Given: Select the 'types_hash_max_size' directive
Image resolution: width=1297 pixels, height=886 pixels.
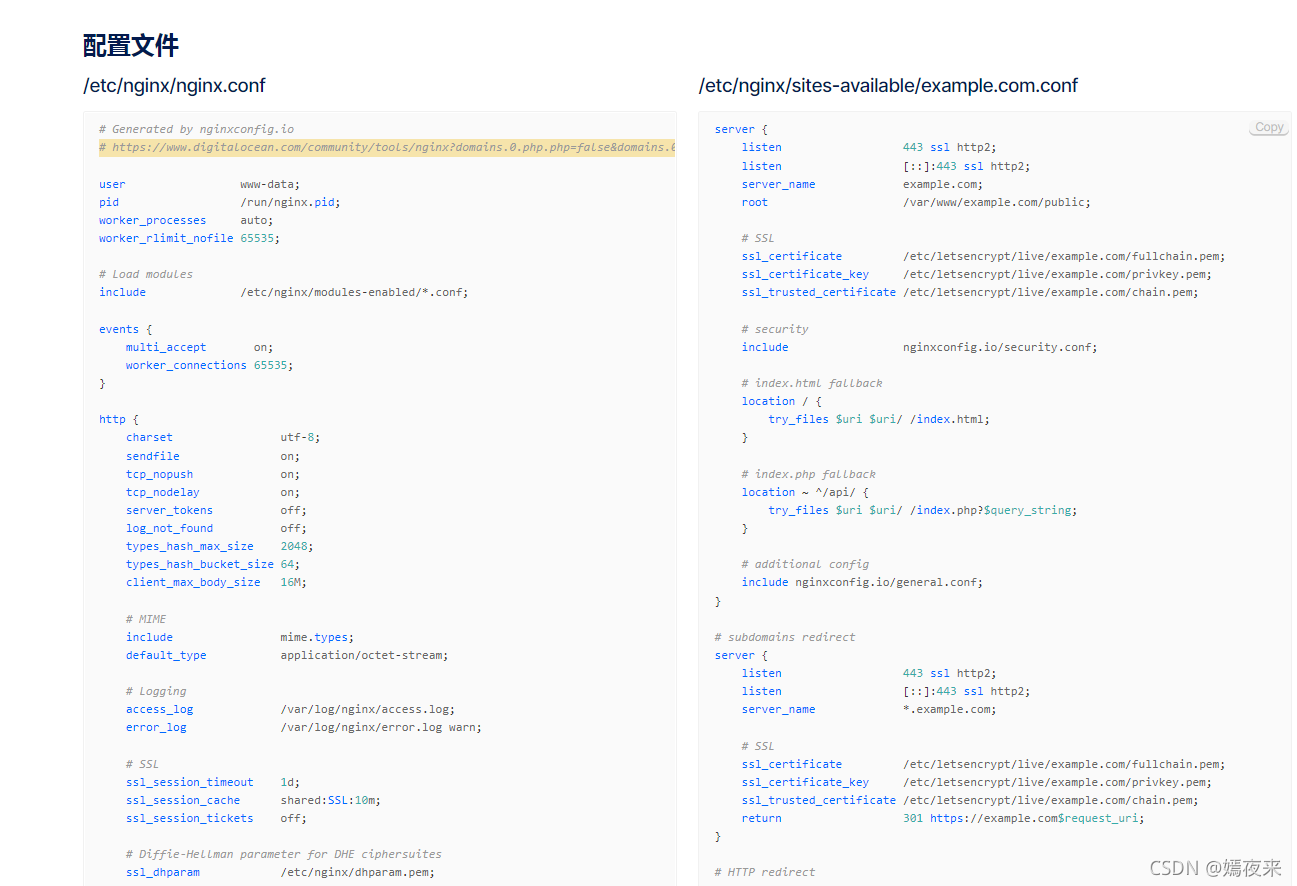Looking at the screenshot, I should 190,546.
